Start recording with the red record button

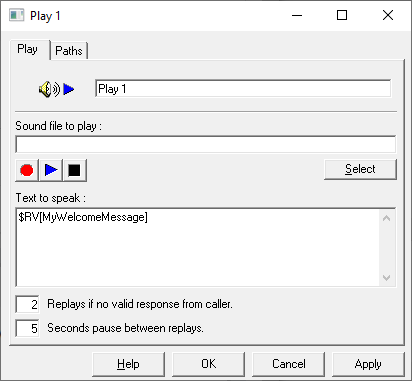click(27, 170)
